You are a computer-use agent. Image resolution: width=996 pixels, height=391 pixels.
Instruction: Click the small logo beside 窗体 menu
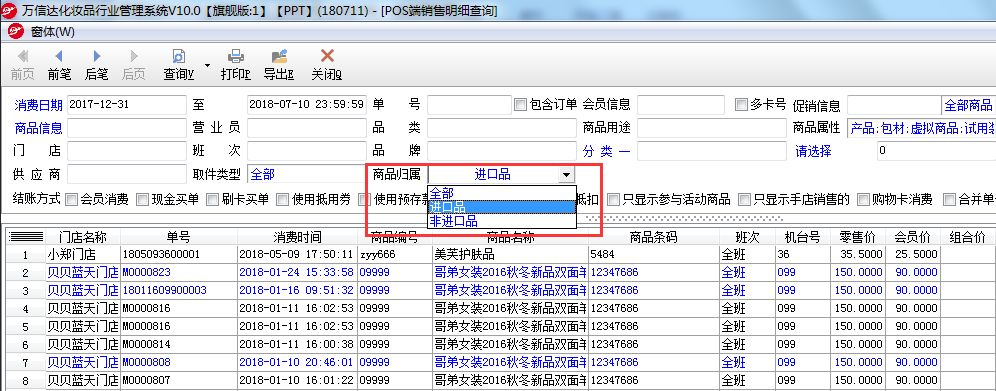pos(16,31)
